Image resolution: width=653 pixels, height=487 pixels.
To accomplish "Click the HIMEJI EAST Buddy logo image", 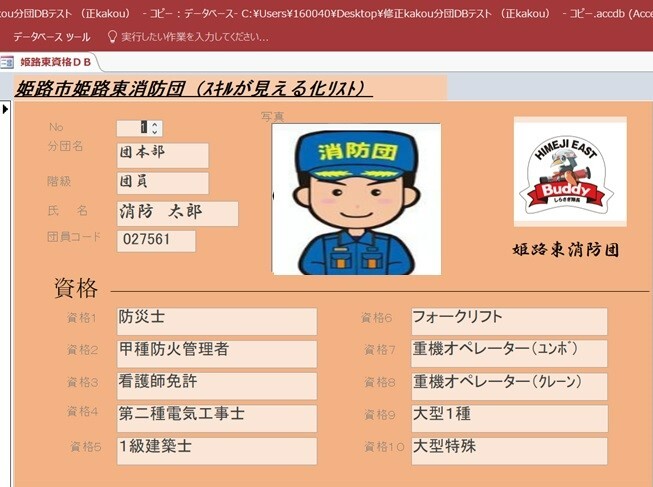I will coord(570,172).
